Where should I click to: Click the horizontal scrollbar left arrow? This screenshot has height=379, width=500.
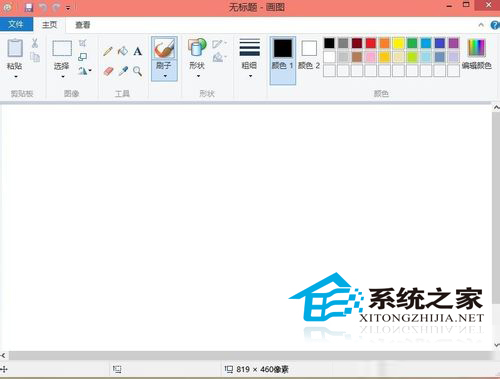[x=3, y=355]
